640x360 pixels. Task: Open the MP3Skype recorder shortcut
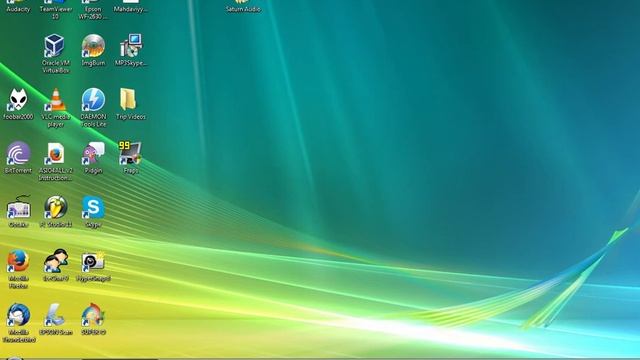131,46
